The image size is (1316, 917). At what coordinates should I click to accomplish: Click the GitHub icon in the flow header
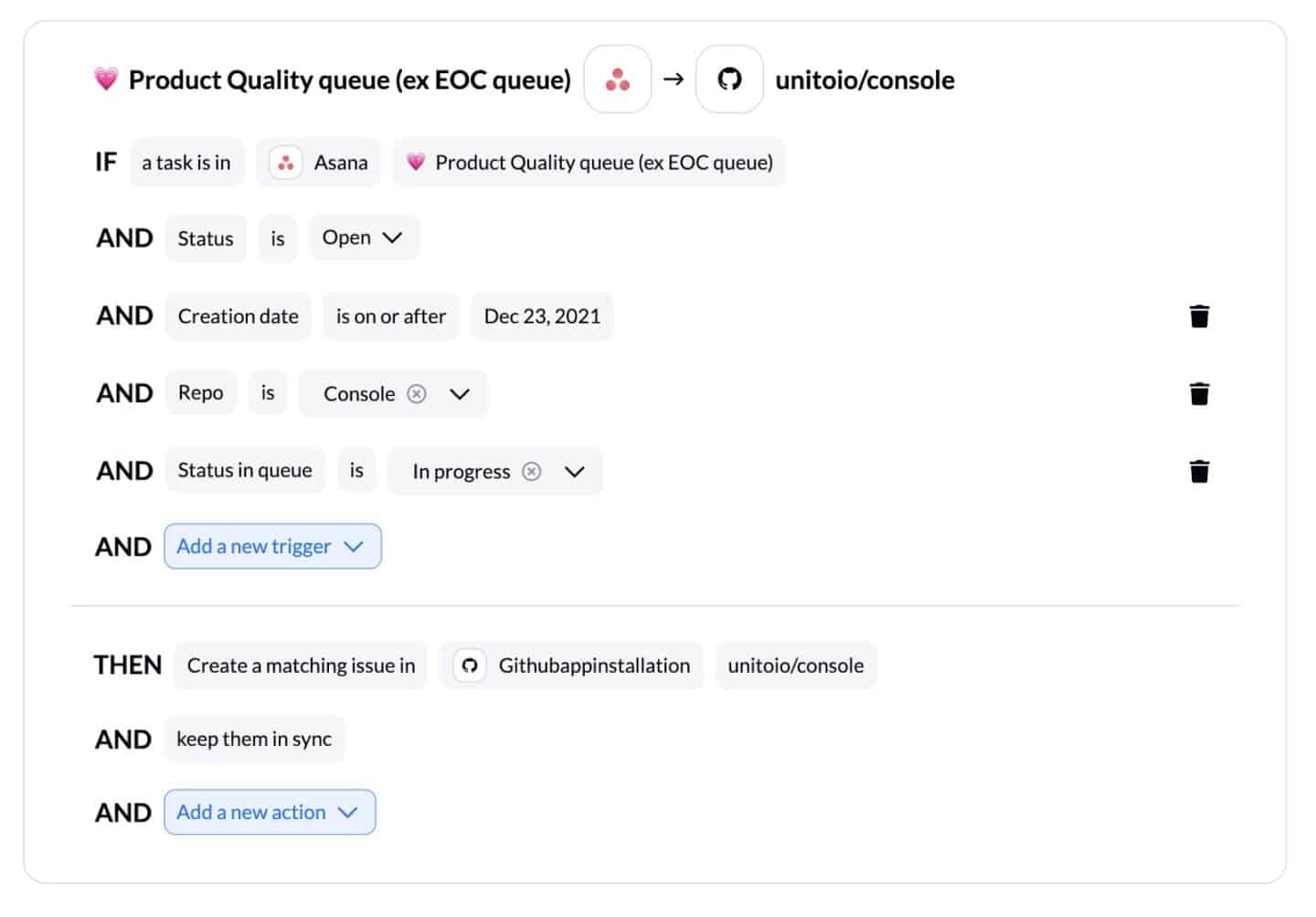[729, 80]
